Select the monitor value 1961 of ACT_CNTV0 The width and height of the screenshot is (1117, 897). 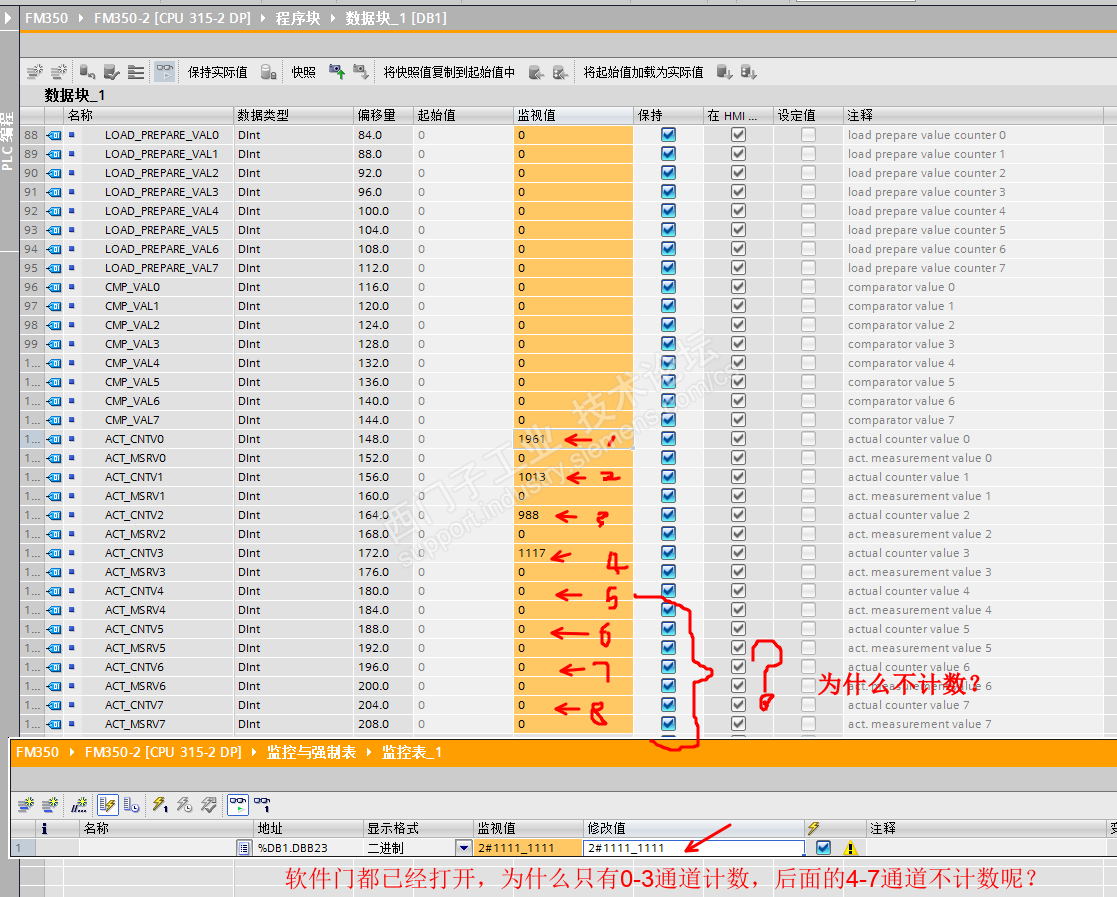click(531, 439)
